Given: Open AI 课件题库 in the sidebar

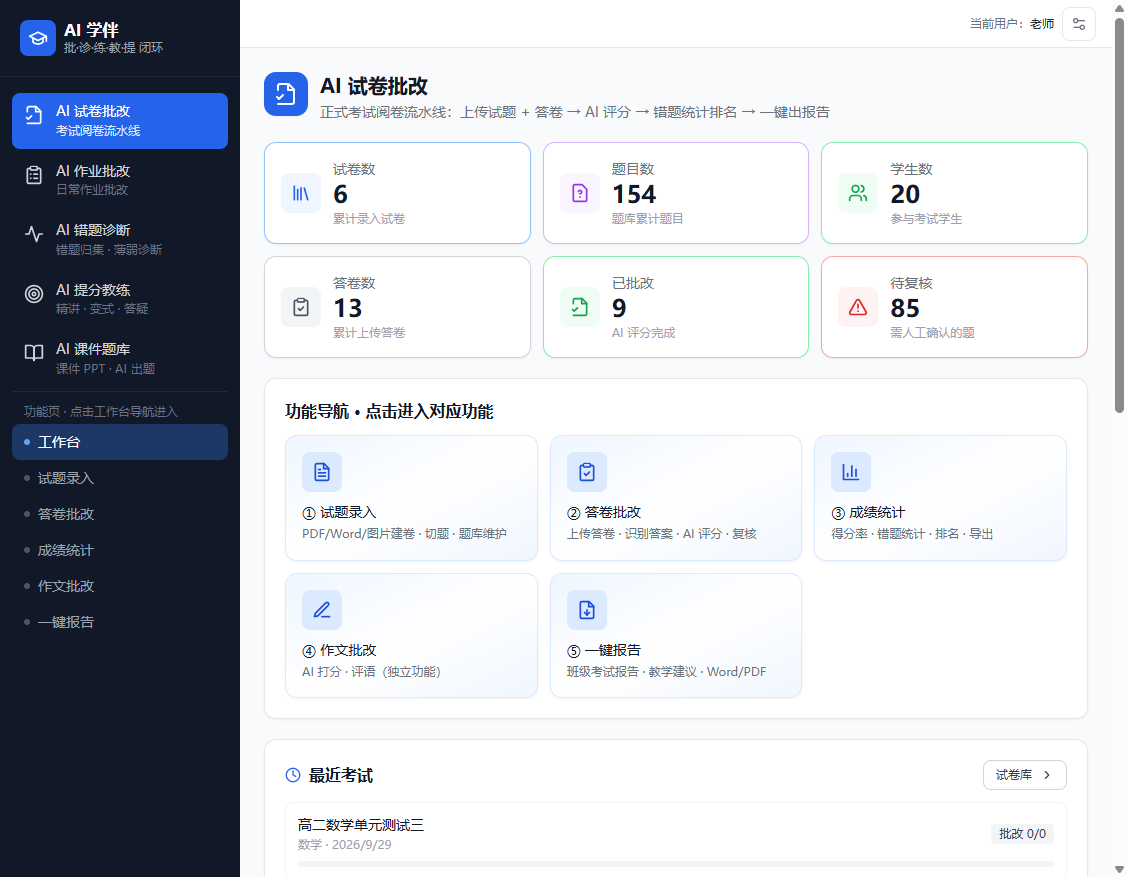Looking at the screenshot, I should (120, 358).
